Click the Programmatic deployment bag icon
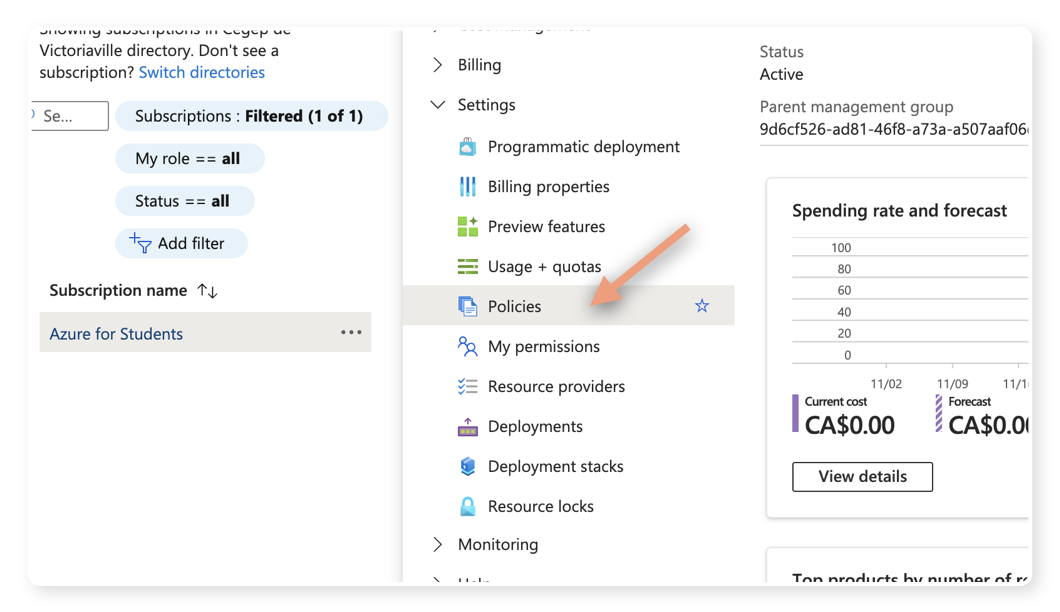The width and height of the screenshot is (1060, 612). [x=467, y=147]
